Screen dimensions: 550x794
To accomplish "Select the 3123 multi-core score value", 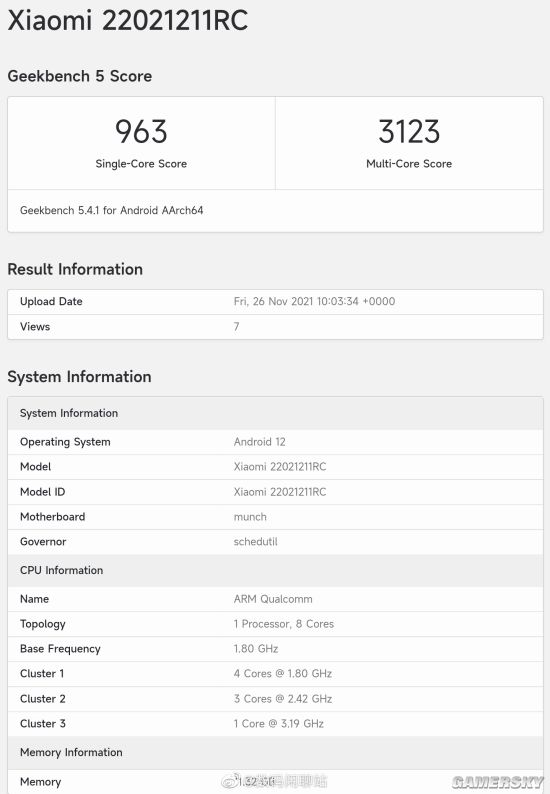I will [409, 131].
